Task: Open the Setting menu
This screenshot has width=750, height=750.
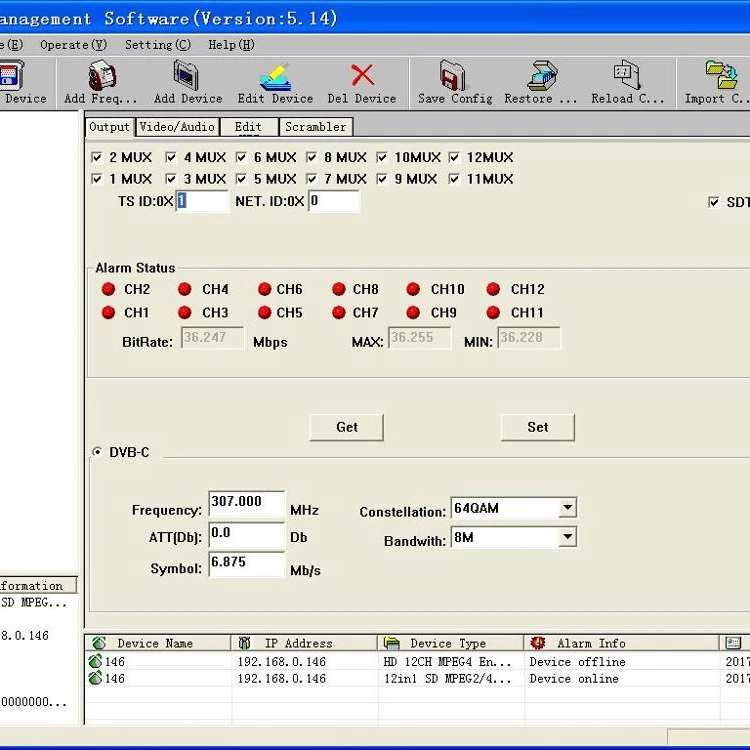Action: point(157,45)
